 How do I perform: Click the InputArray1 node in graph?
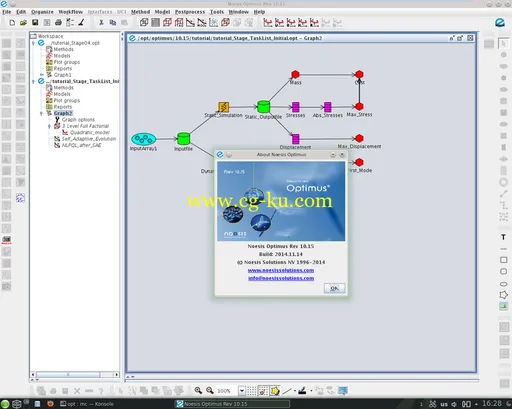tap(144, 139)
